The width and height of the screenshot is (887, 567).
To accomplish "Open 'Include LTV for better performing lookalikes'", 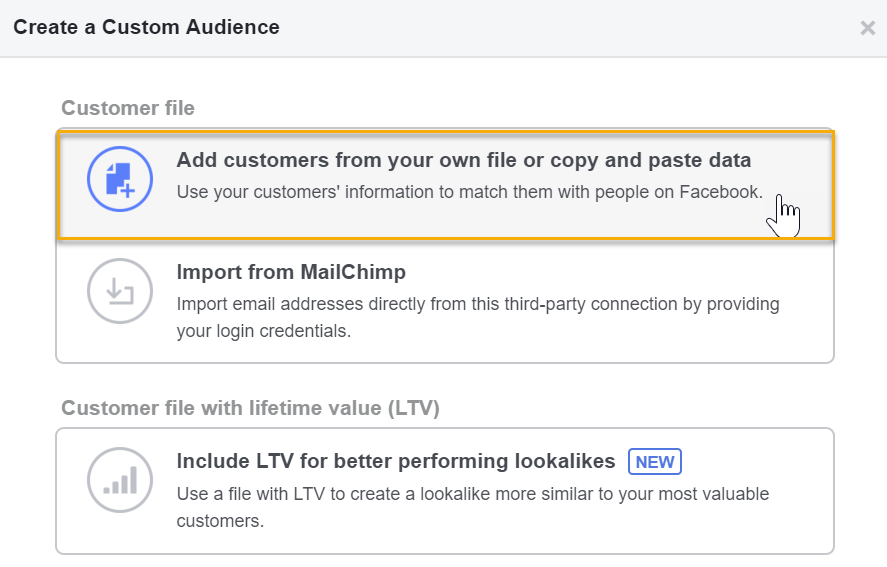I will tap(395, 461).
